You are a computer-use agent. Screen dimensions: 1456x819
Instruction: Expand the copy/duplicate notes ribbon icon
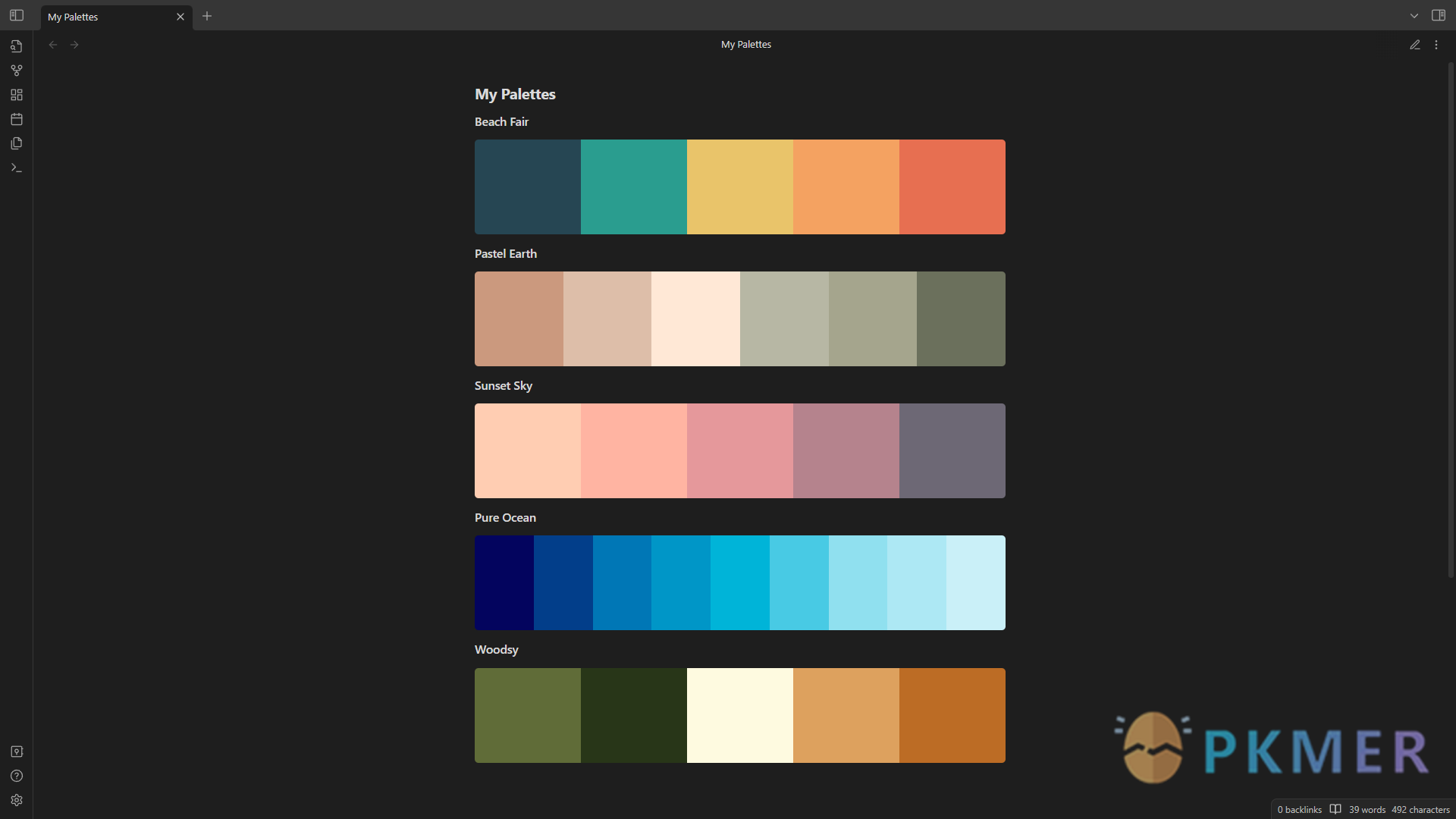(17, 143)
